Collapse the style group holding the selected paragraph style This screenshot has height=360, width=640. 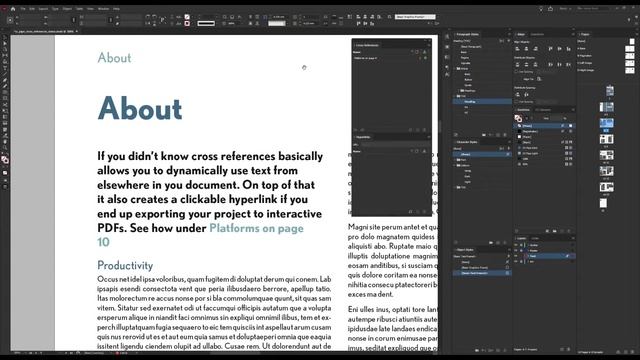[454, 96]
